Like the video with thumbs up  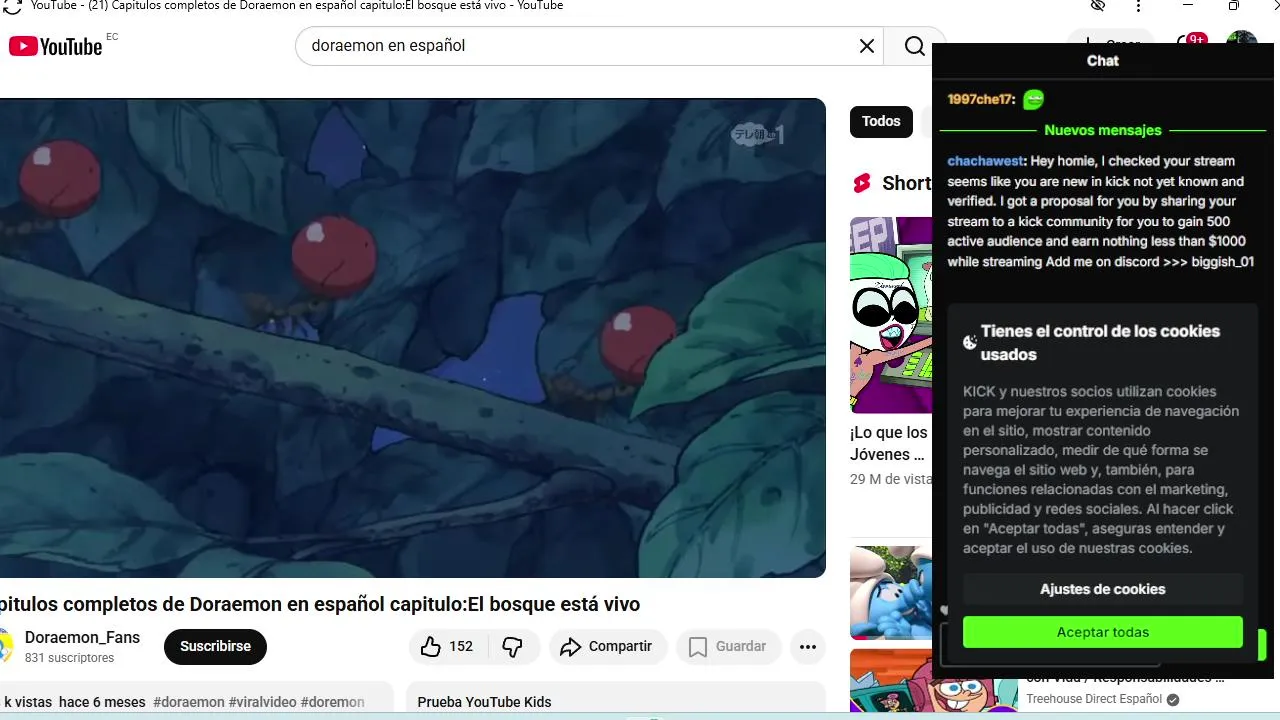[445, 647]
